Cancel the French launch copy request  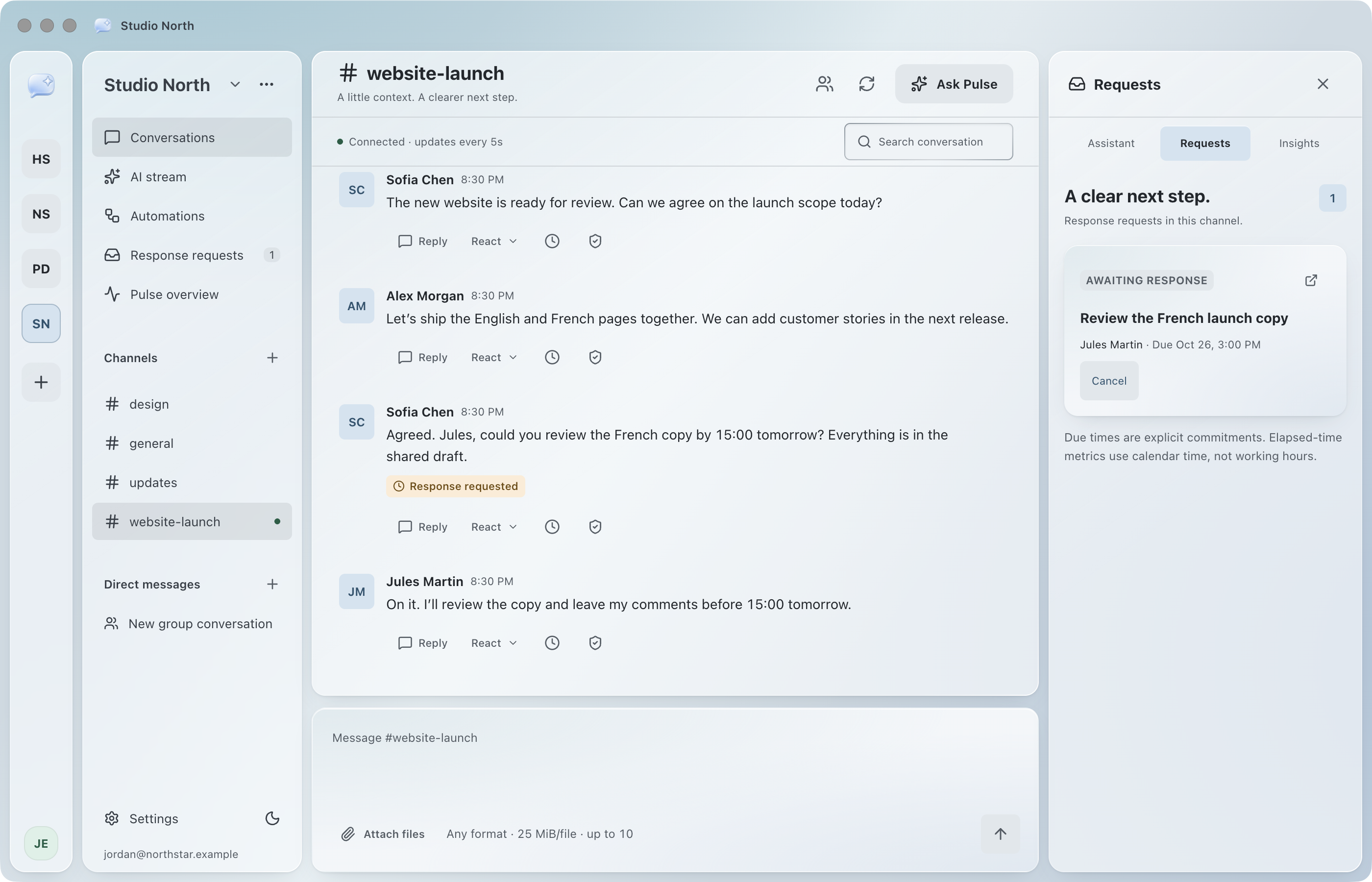point(1108,381)
